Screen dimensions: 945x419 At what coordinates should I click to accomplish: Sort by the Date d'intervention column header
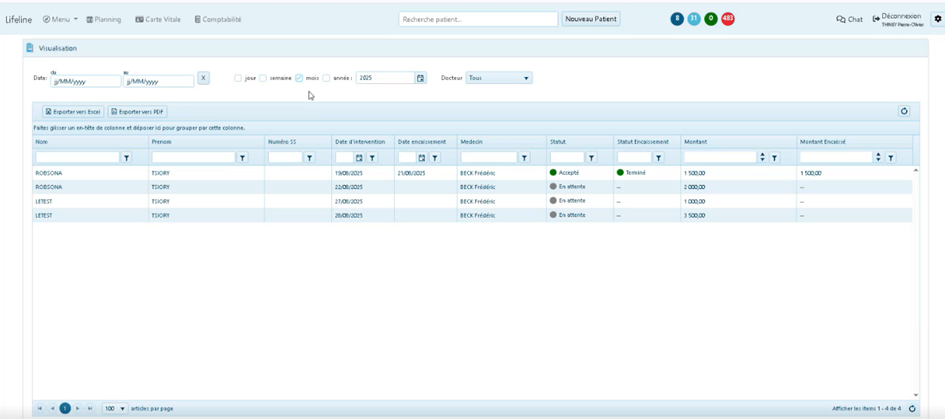pyautogui.click(x=360, y=142)
